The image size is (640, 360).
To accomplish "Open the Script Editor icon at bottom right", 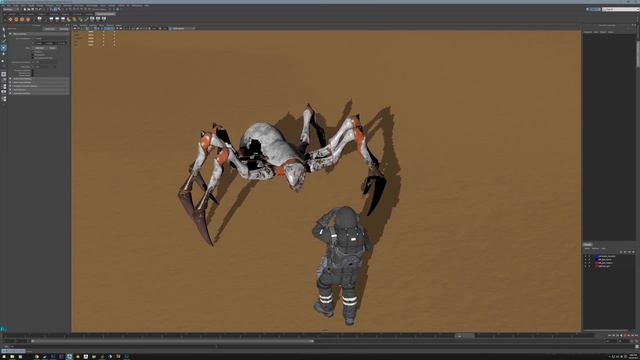I will tap(637, 347).
